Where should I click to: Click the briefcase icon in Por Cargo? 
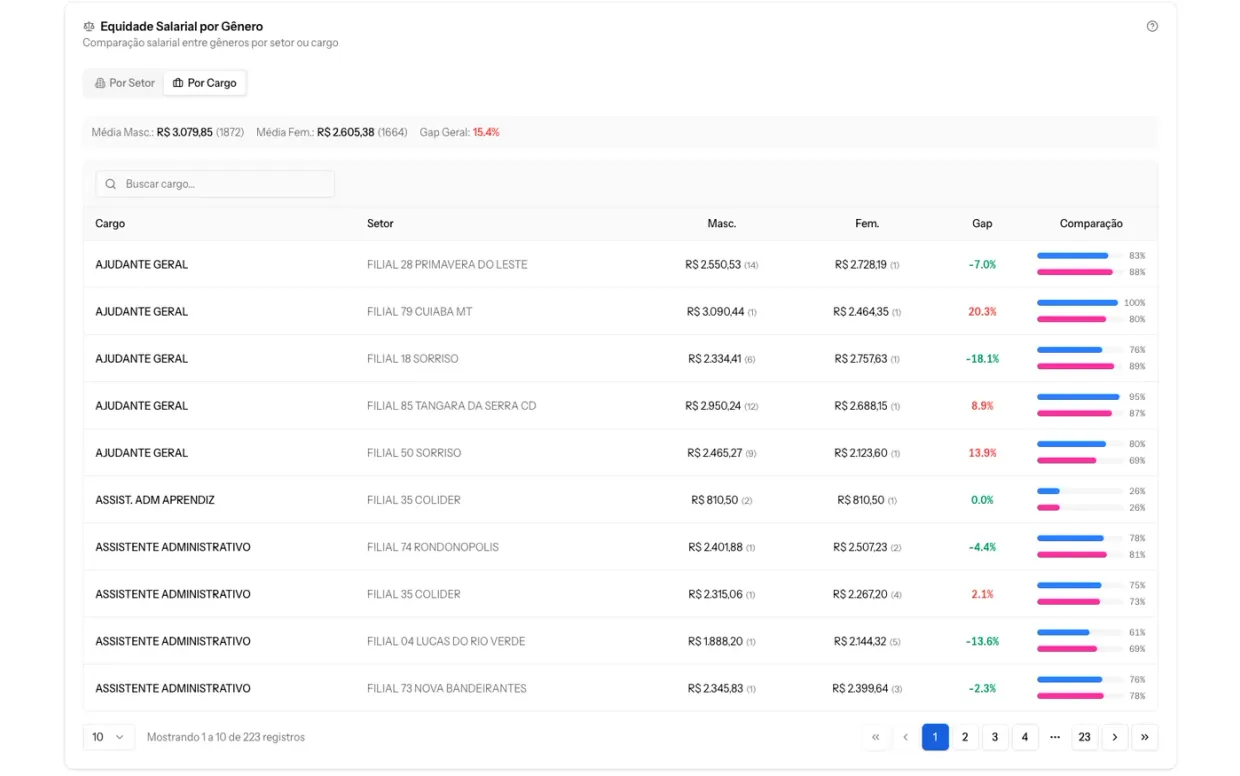point(178,83)
